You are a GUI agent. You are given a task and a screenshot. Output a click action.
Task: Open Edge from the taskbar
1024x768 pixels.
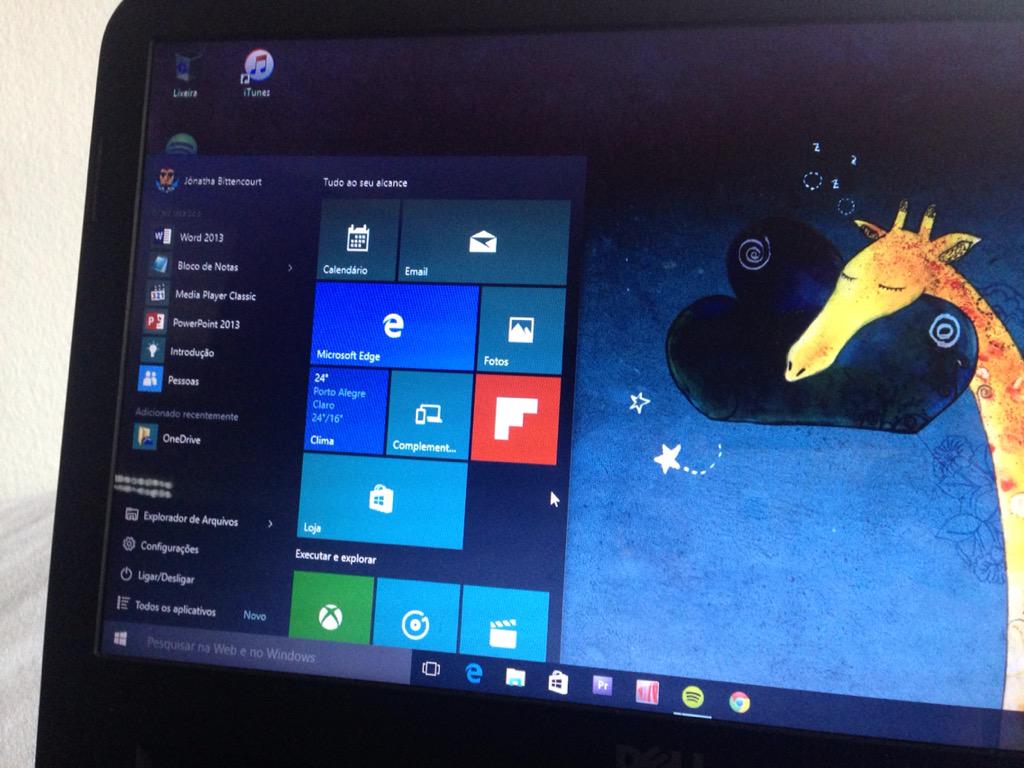click(473, 673)
